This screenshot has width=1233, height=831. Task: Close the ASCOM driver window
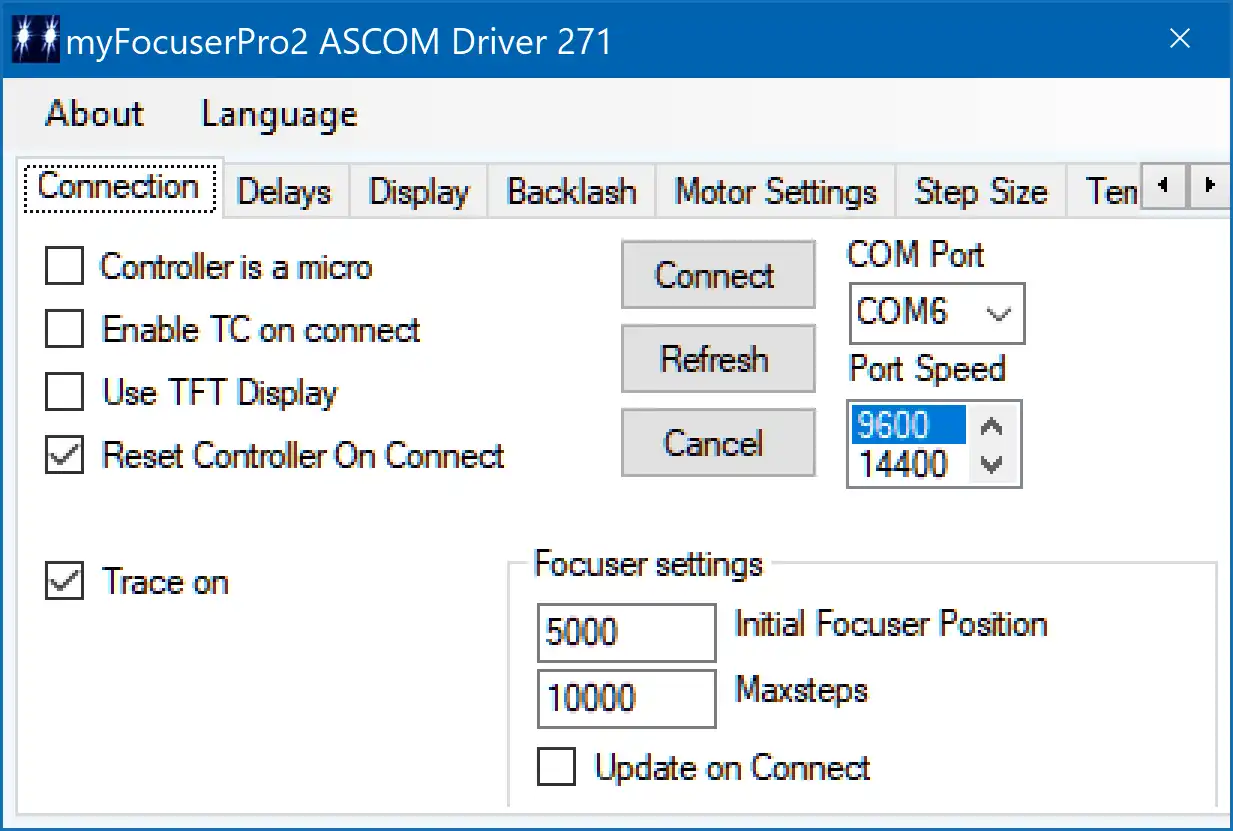(1180, 39)
